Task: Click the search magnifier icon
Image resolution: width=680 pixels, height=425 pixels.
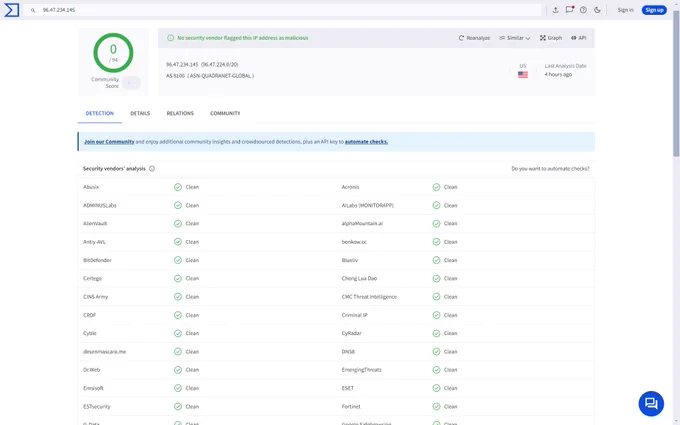Action: coord(33,10)
